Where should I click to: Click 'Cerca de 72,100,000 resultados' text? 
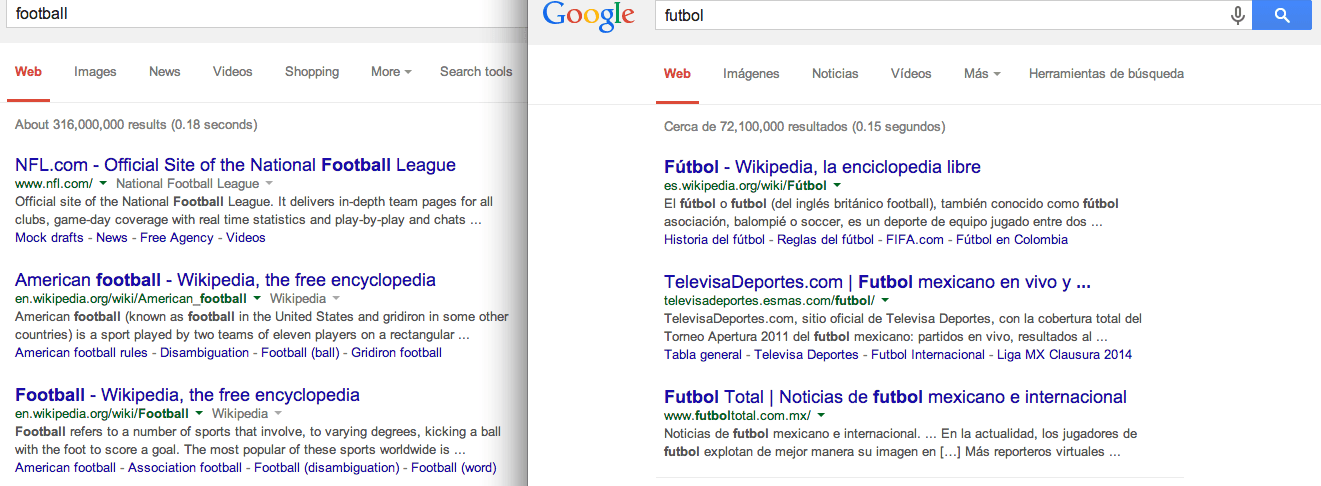coord(804,127)
